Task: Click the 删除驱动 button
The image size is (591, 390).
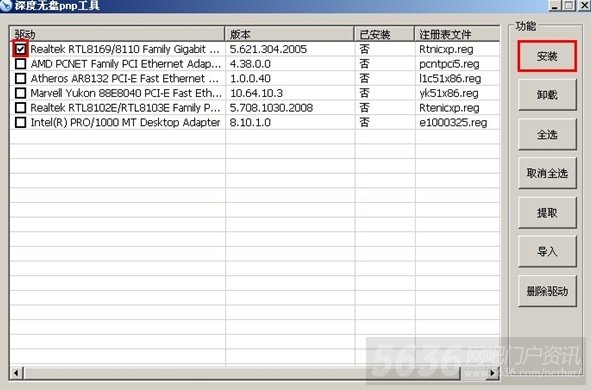Action: [547, 291]
